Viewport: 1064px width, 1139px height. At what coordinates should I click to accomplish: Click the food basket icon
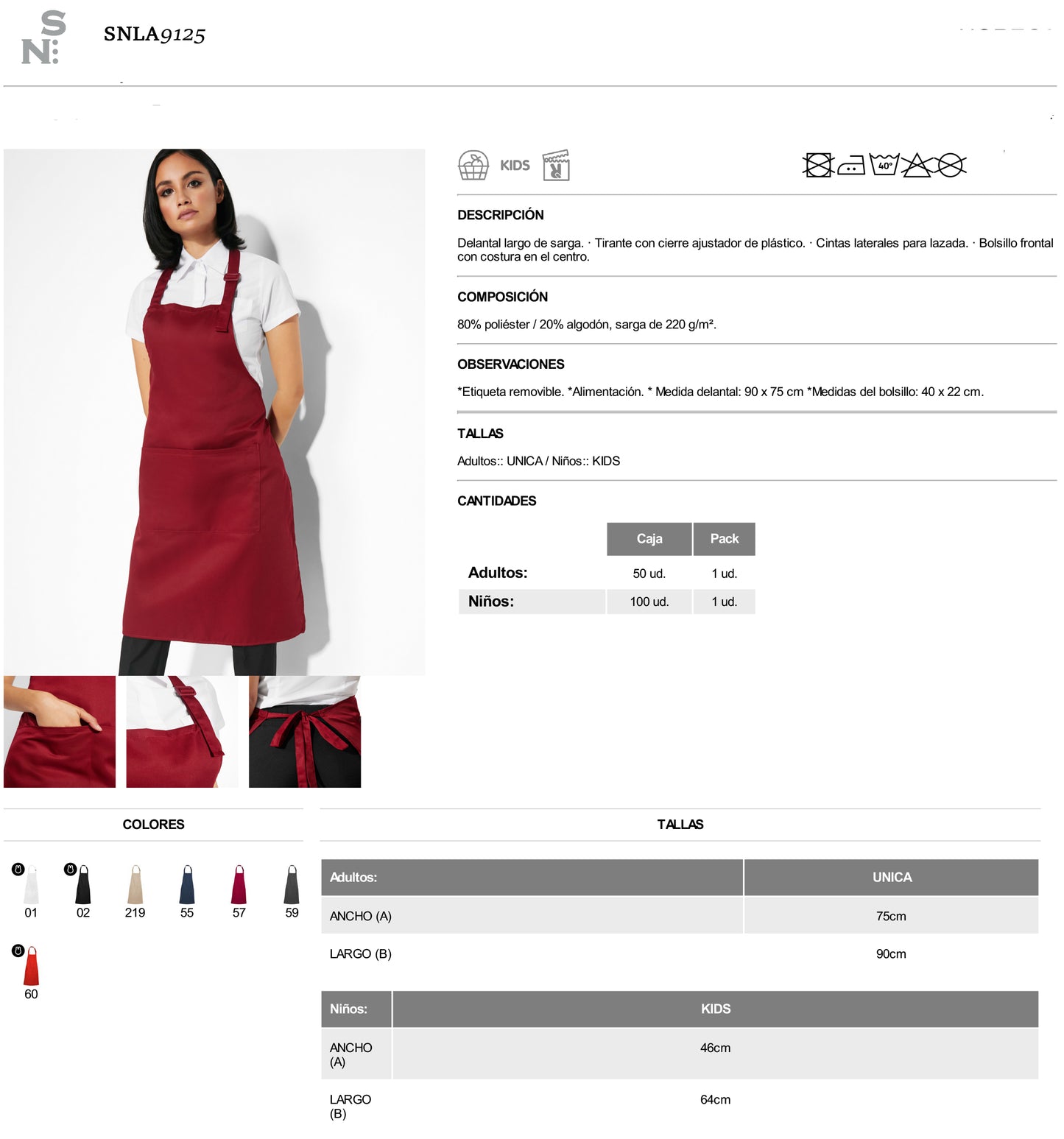(473, 165)
